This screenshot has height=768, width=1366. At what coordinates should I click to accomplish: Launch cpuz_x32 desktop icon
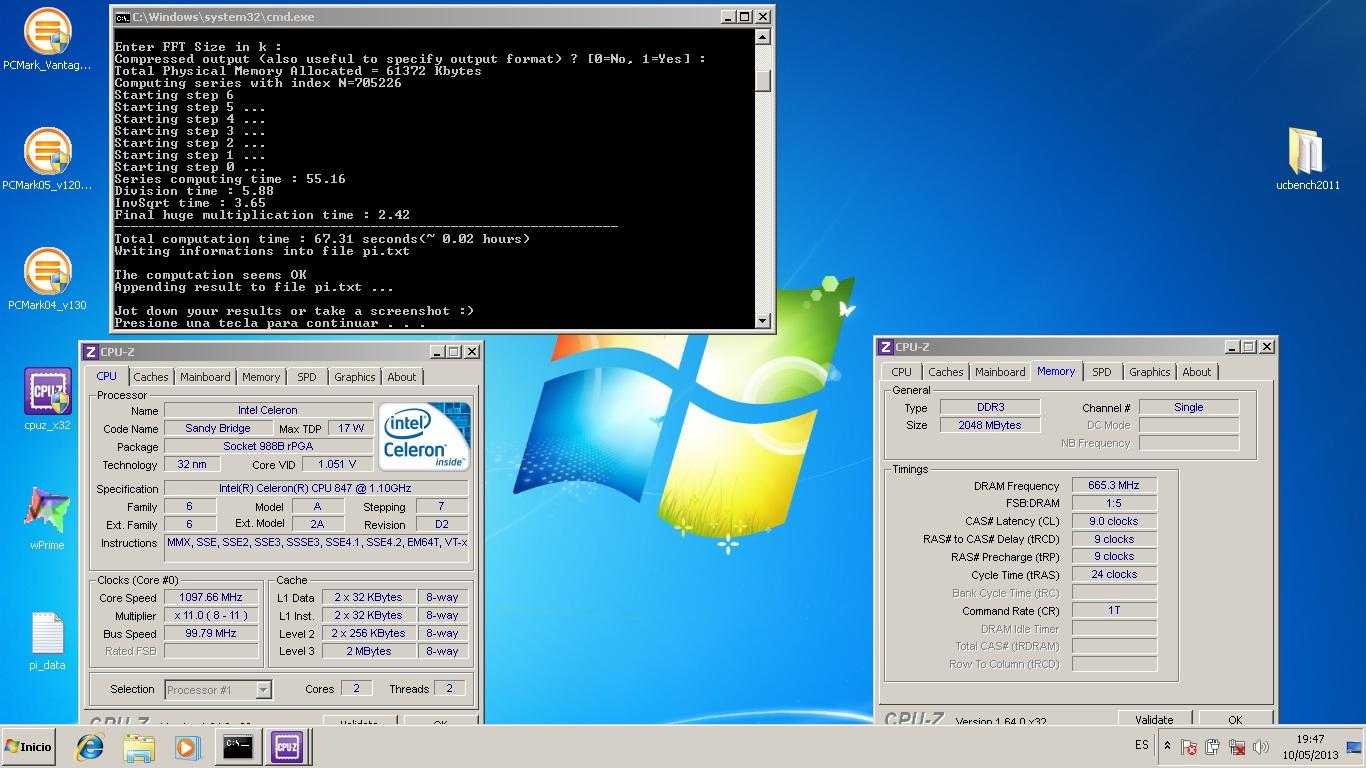tap(47, 399)
